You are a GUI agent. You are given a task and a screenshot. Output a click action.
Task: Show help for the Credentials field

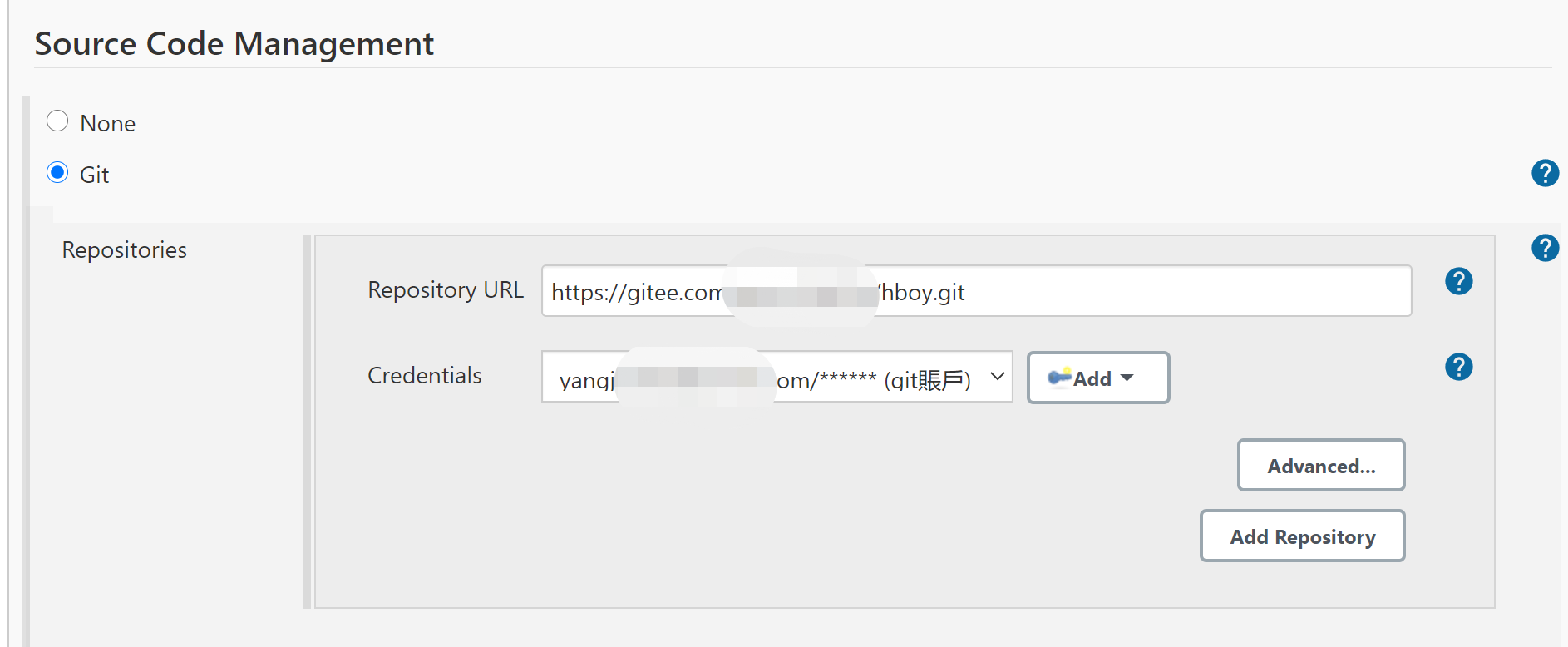tap(1458, 367)
